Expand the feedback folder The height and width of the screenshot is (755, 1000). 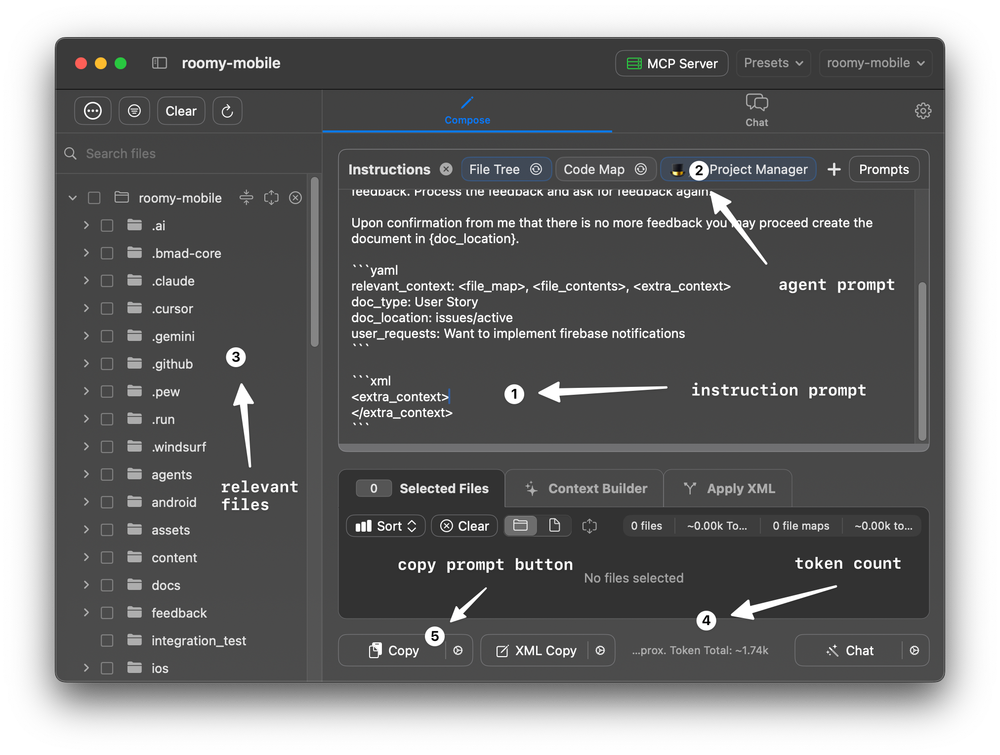pyautogui.click(x=86, y=612)
